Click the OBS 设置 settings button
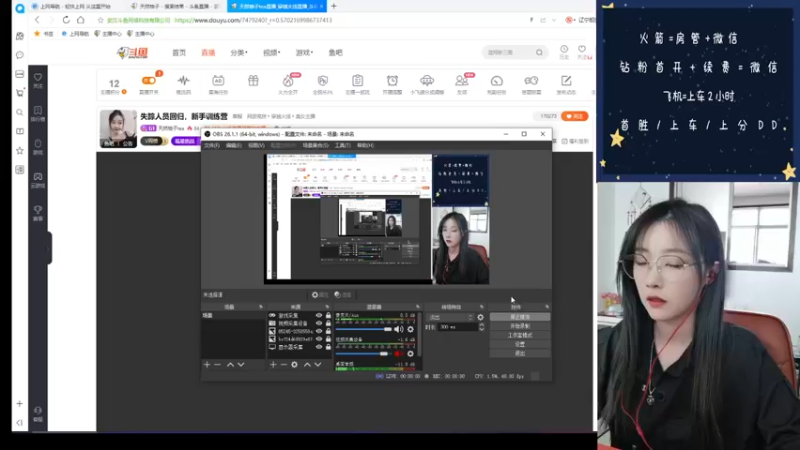Image resolution: width=800 pixels, height=450 pixels. click(x=520, y=344)
